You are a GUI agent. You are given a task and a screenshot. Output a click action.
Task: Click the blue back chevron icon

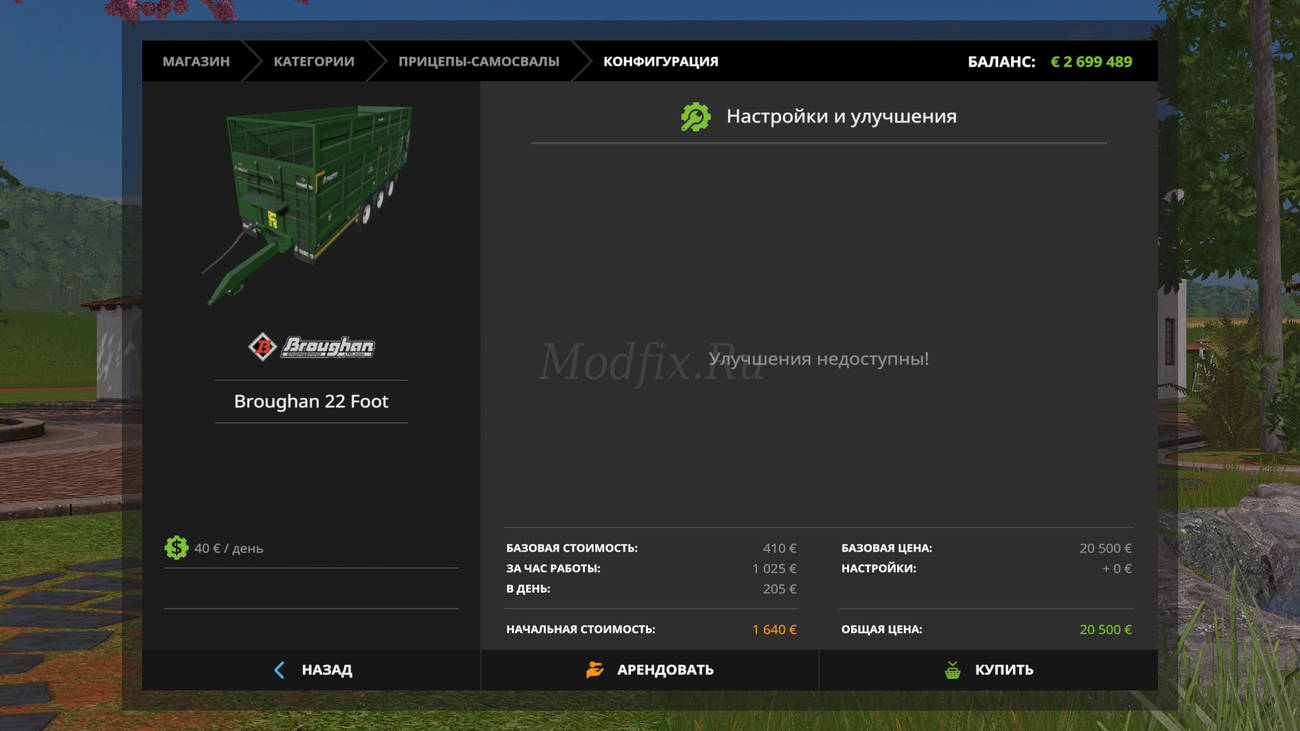coord(279,670)
